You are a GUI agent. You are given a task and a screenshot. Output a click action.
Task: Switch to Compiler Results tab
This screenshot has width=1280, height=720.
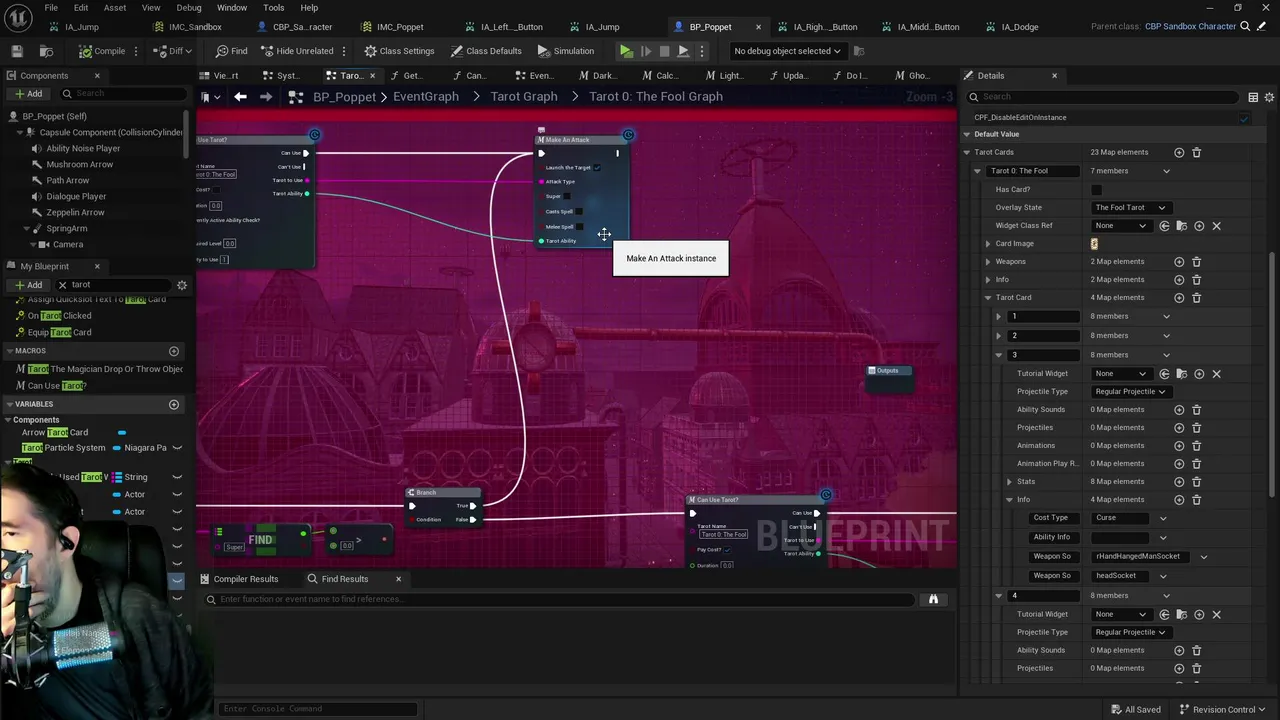(x=238, y=579)
